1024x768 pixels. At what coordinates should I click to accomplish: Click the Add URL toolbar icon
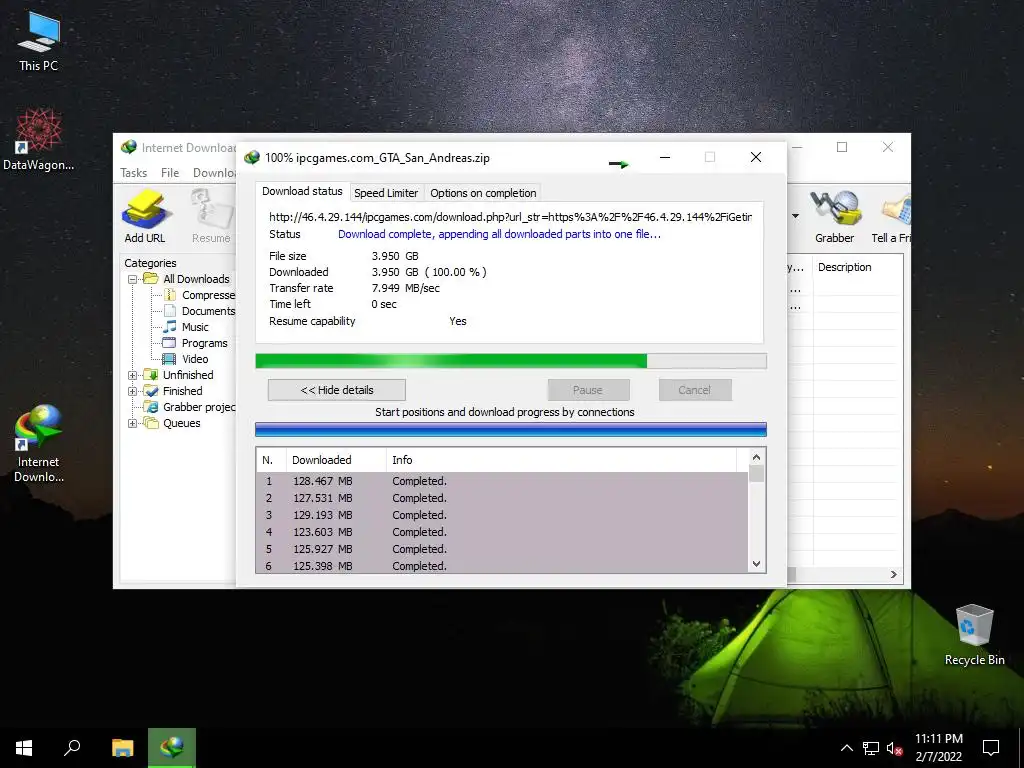click(145, 216)
